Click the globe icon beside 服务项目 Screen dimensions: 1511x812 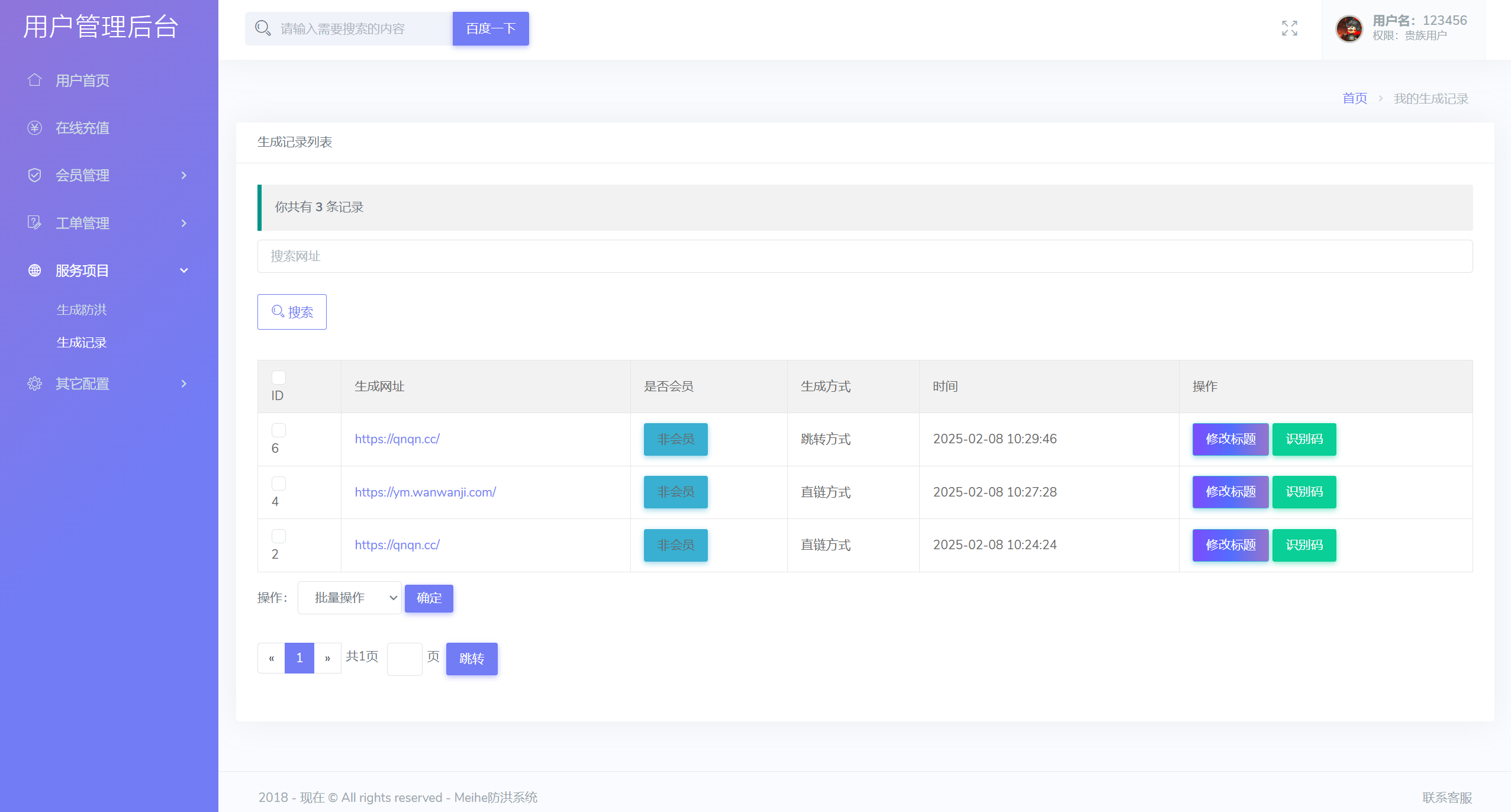point(34,270)
